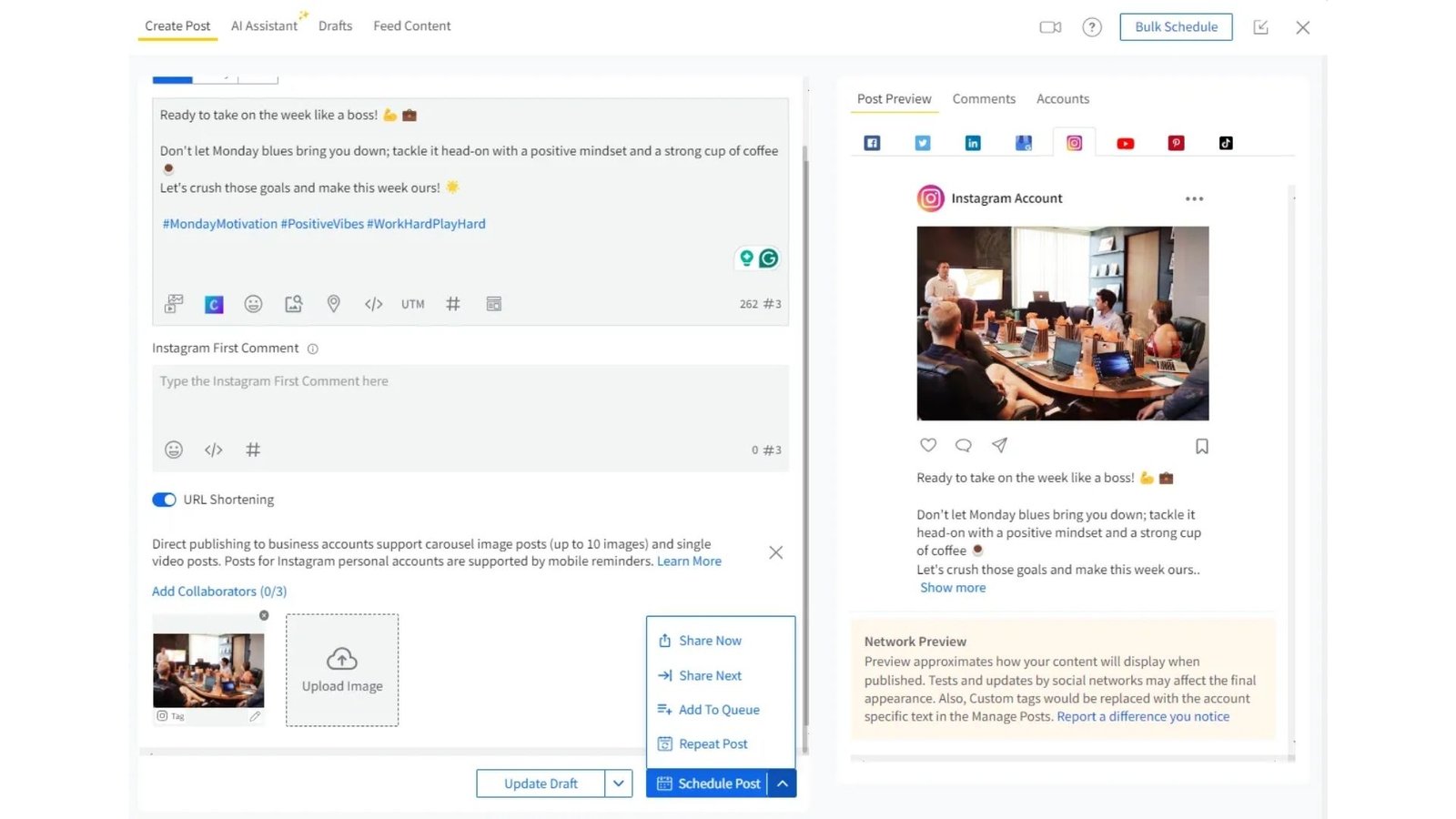Click Add Collaborators link

(x=219, y=591)
